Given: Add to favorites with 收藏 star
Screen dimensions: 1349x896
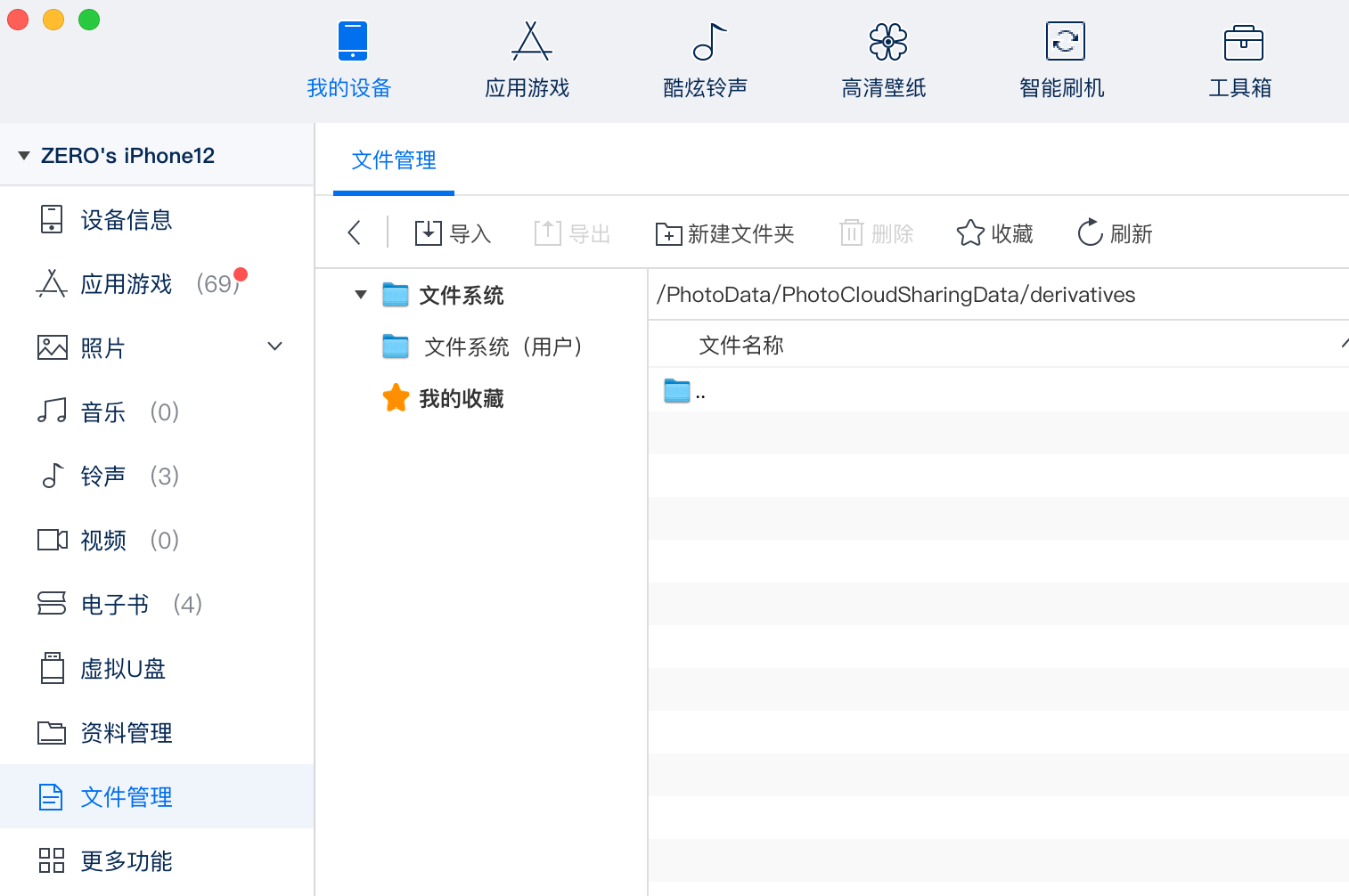Looking at the screenshot, I should point(994,233).
